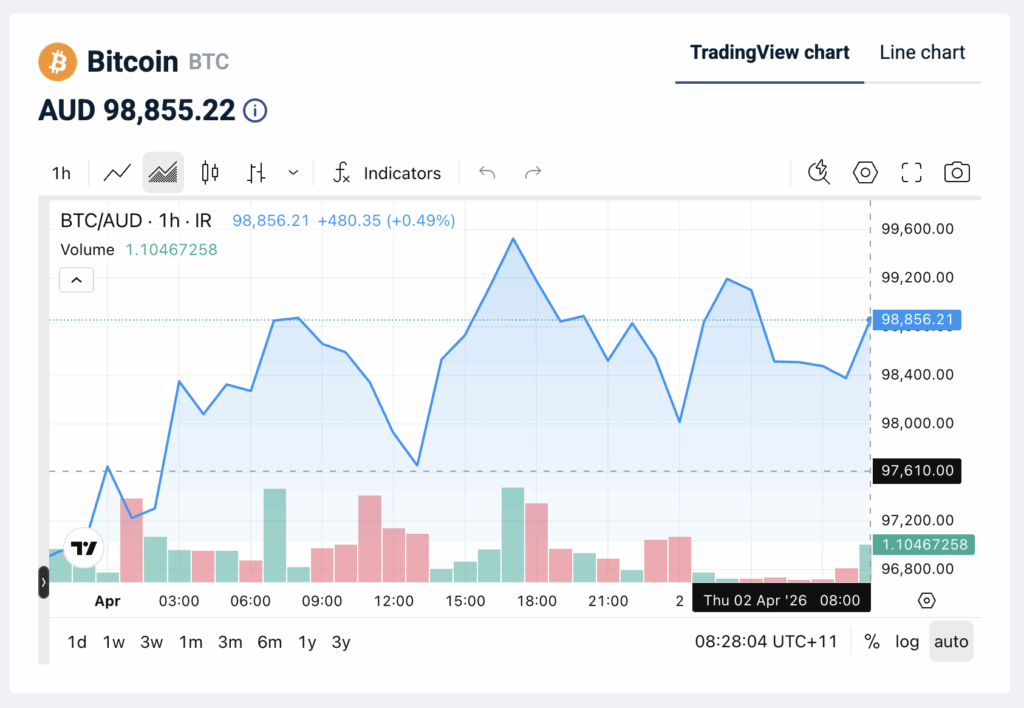Viewport: 1024px width, 708px height.
Task: Select the 1d time range button
Action: pos(76,642)
